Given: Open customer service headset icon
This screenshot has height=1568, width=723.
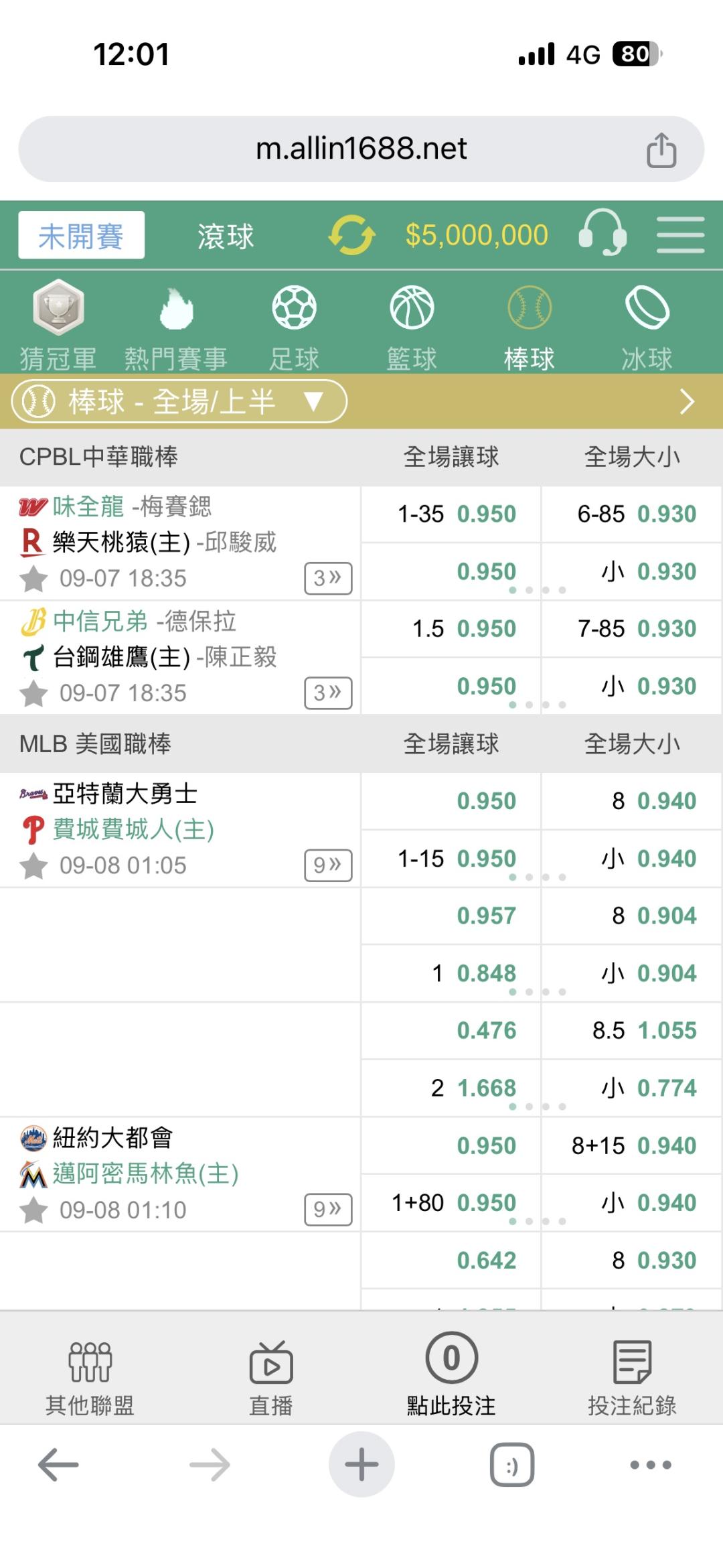Looking at the screenshot, I should tap(602, 232).
